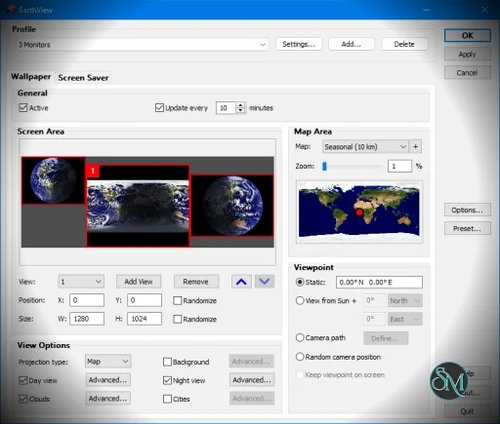
Task: Click the Add View button
Action: (x=139, y=282)
